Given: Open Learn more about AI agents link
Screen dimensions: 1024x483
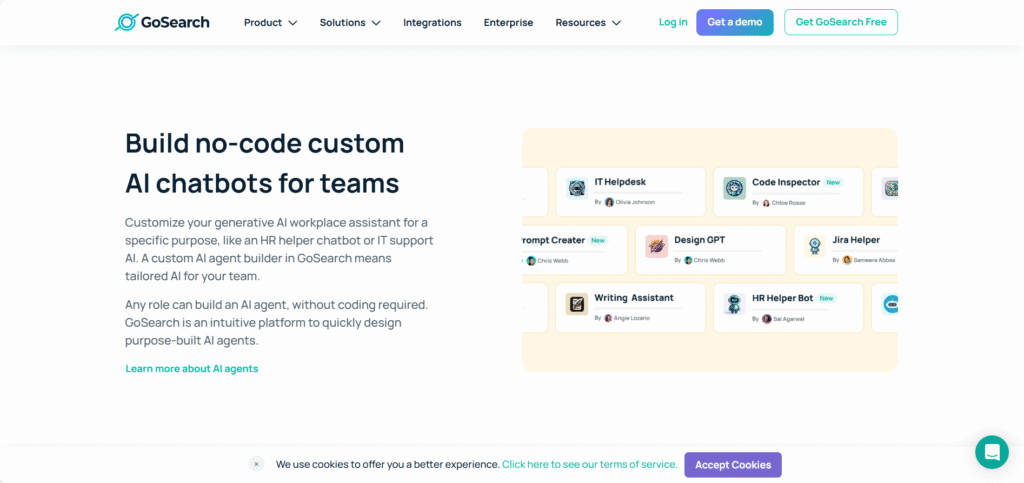Looking at the screenshot, I should [192, 369].
